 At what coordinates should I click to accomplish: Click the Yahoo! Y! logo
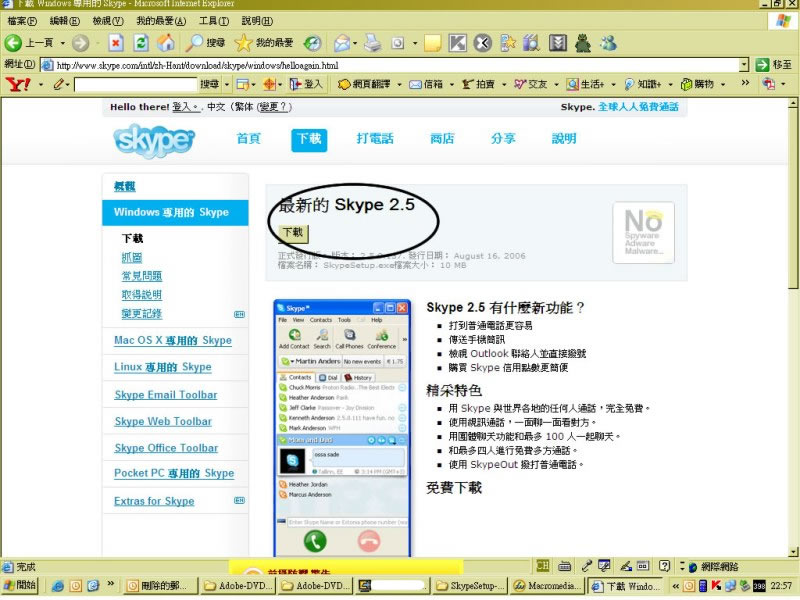(18, 84)
